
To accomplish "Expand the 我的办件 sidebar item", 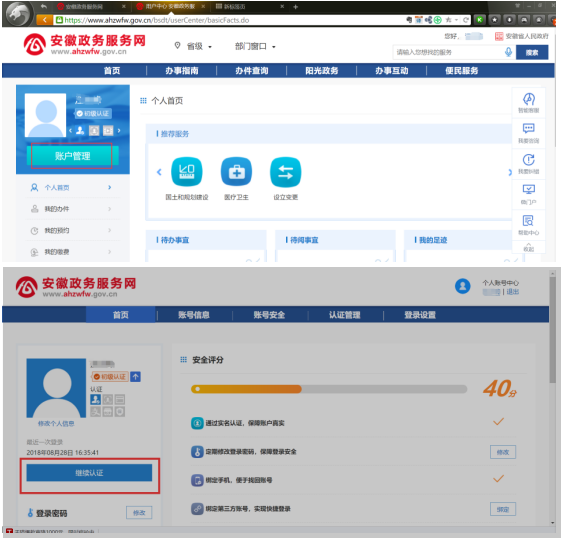I will pos(71,209).
